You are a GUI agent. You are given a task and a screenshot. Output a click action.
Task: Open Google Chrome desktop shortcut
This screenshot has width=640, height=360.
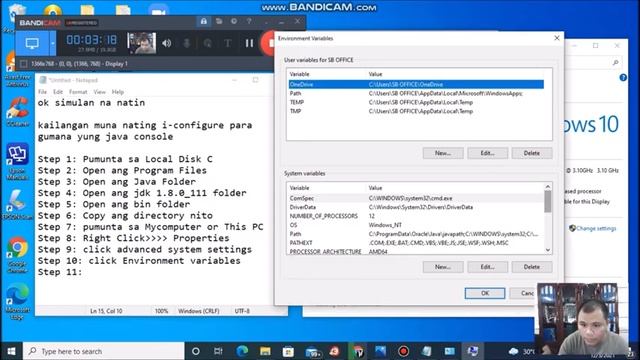point(17,254)
